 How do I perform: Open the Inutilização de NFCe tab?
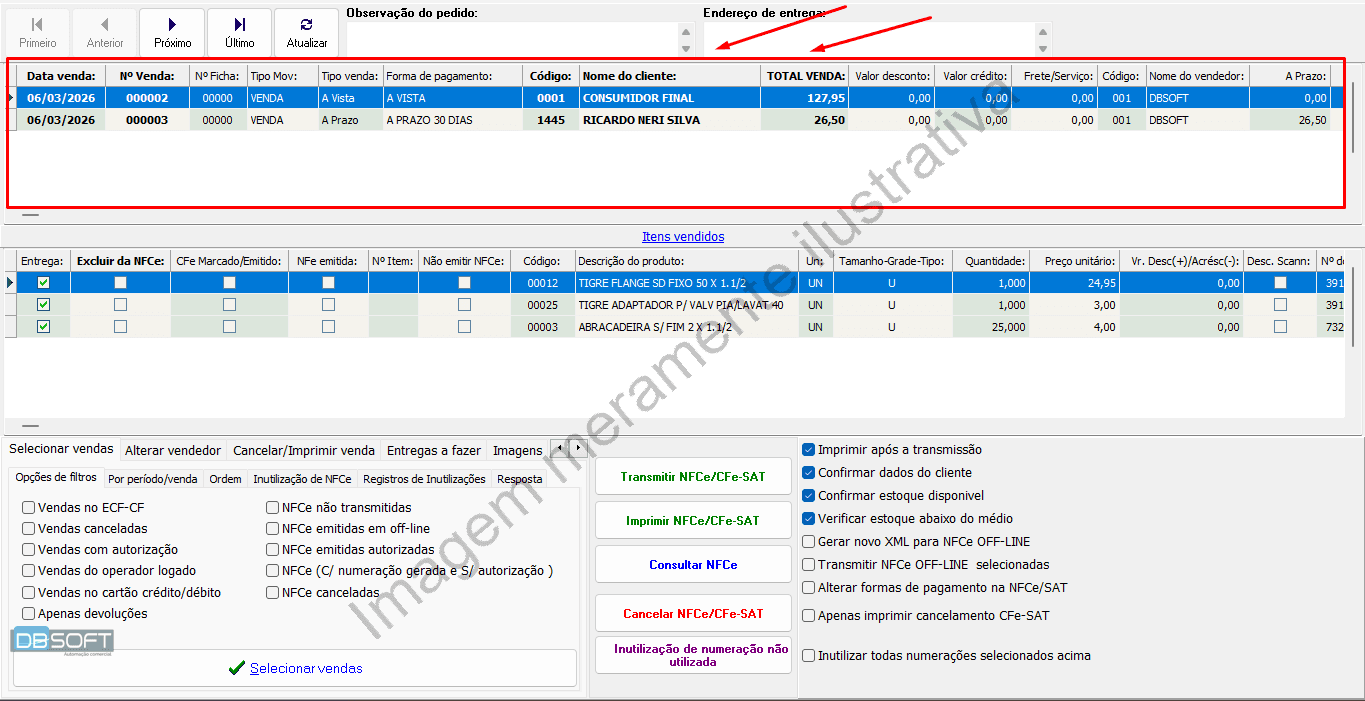click(x=302, y=479)
